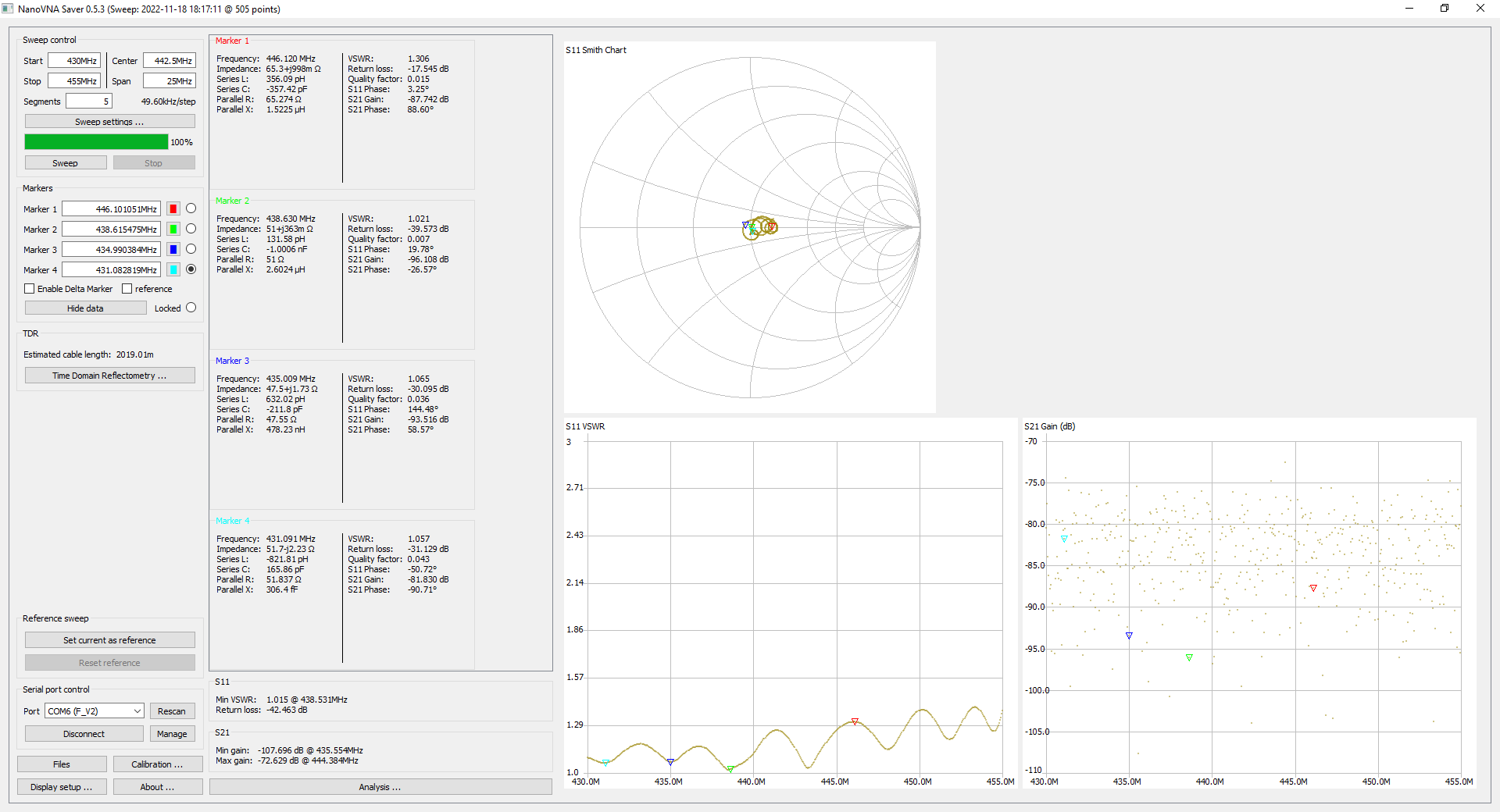The image size is (1500, 812).
Task: Open Sweep settings dialog
Action: (109, 122)
